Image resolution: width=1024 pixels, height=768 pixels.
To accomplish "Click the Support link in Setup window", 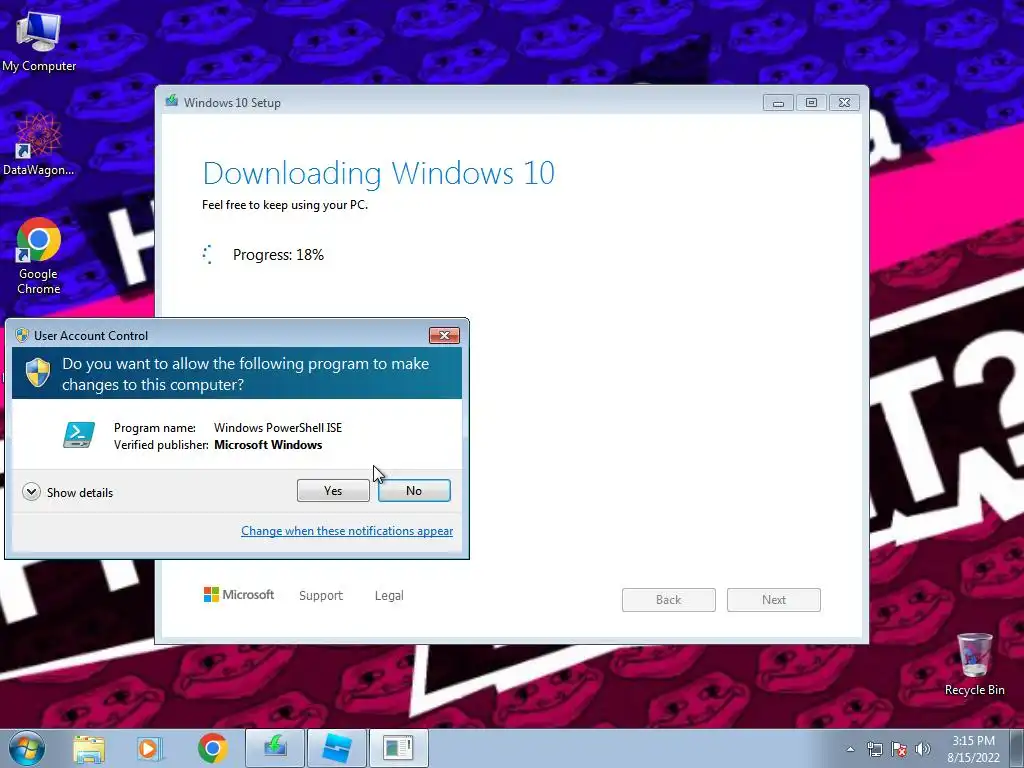I will pos(321,596).
